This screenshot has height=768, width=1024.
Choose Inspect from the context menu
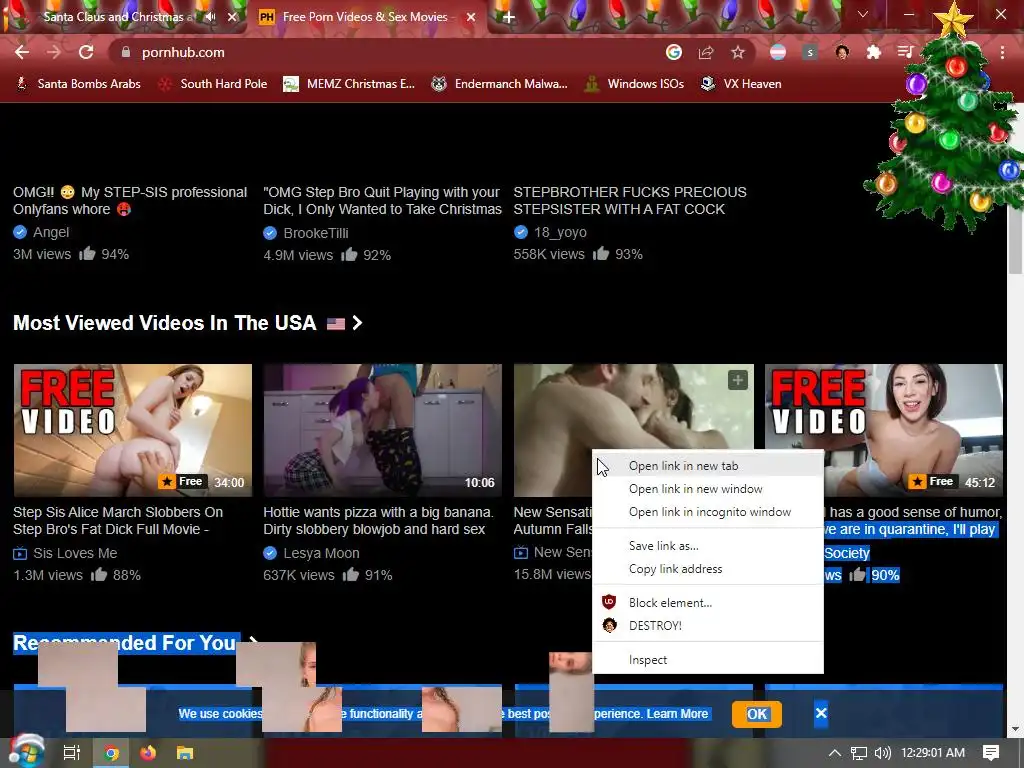(x=708, y=660)
